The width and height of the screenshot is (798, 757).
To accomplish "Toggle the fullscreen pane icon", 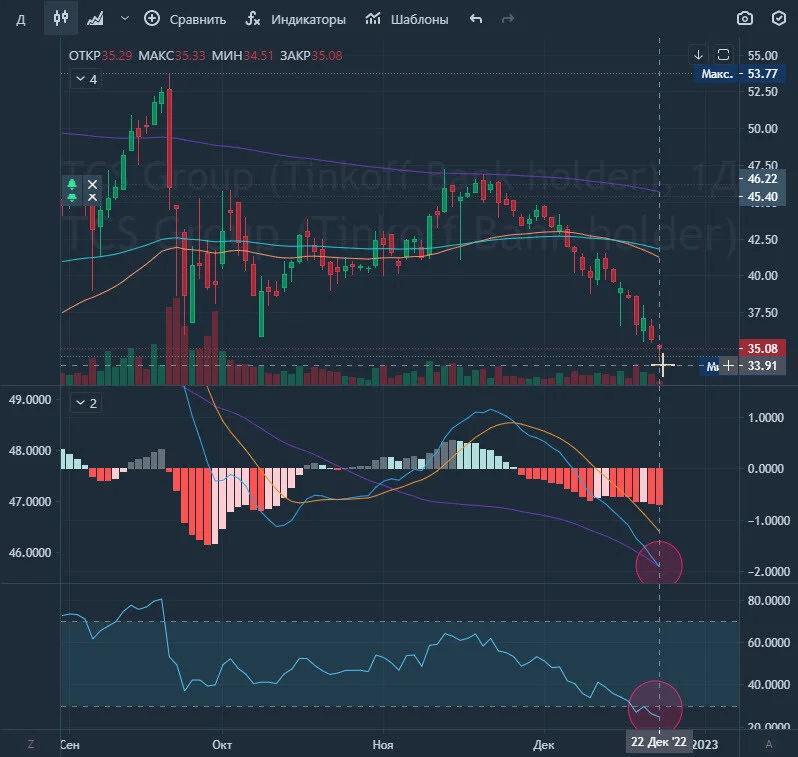I will click(x=723, y=54).
